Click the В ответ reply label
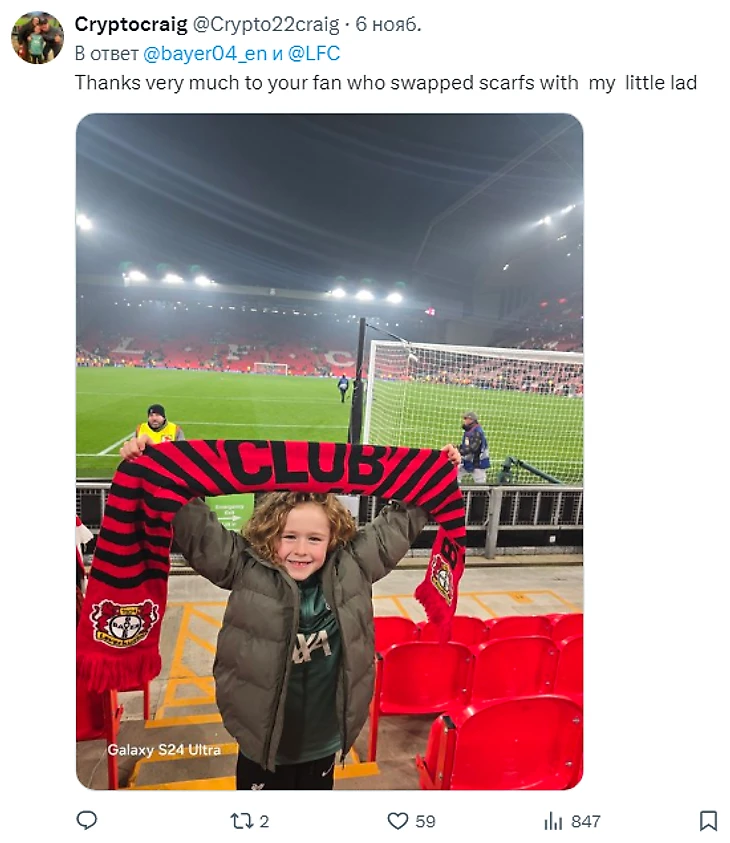This screenshot has height=843, width=730. point(106,53)
